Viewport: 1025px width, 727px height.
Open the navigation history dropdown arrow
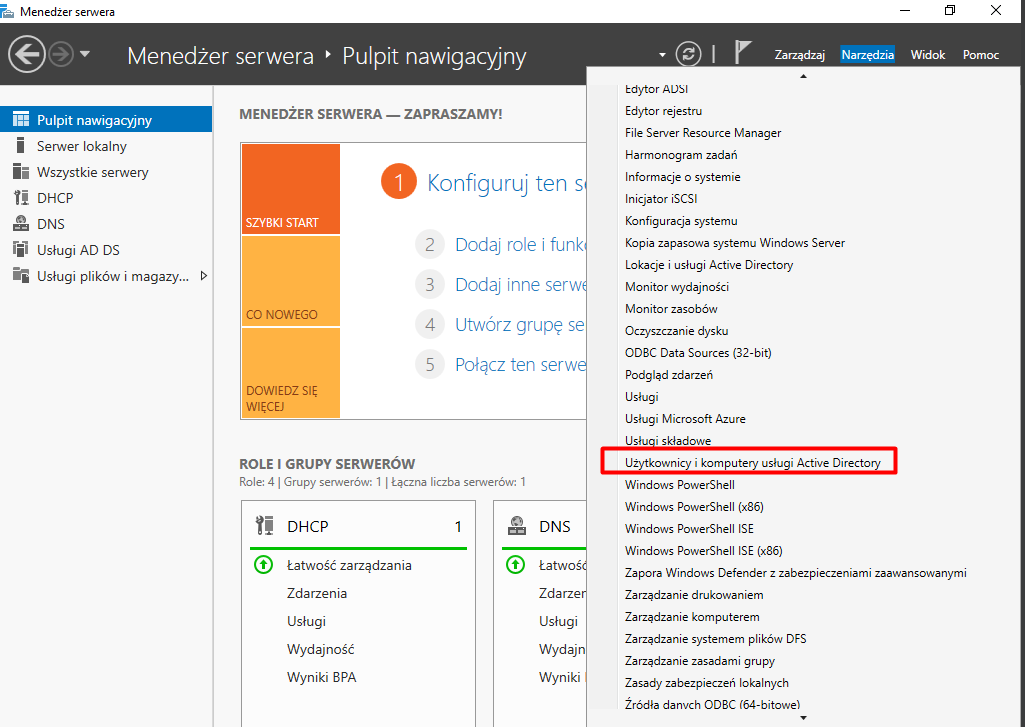click(85, 54)
